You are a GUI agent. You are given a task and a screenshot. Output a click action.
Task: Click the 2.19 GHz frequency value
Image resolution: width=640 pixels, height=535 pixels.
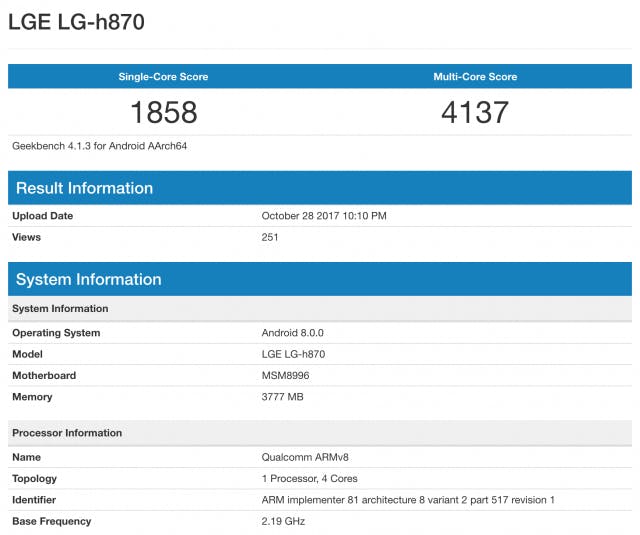(283, 522)
